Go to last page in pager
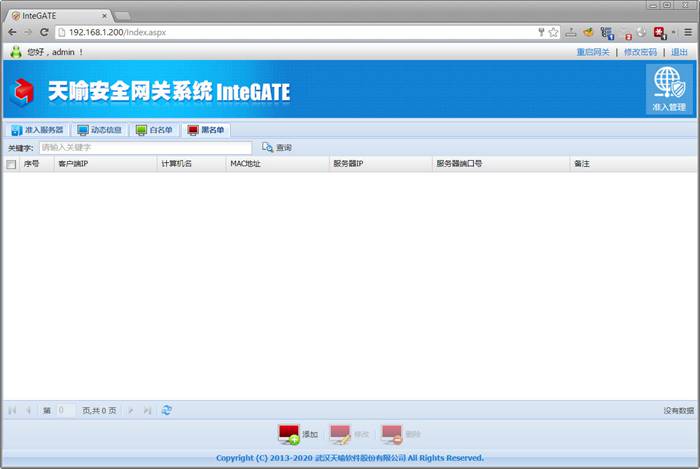 (x=147, y=410)
